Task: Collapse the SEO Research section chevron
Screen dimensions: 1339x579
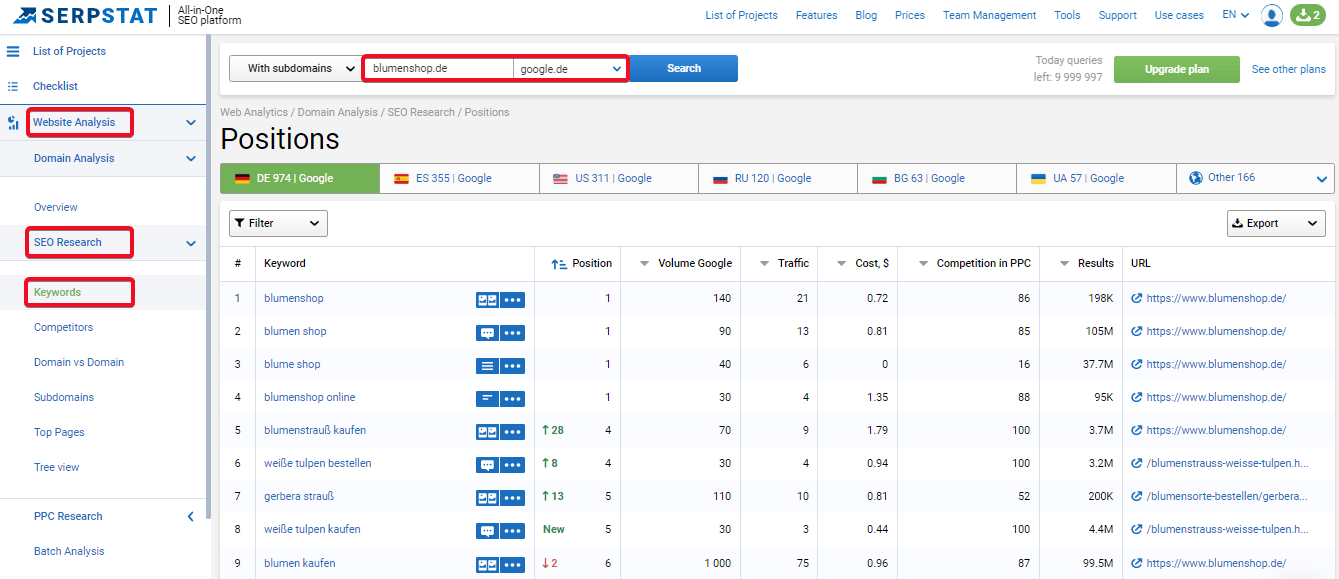Action: click(191, 242)
